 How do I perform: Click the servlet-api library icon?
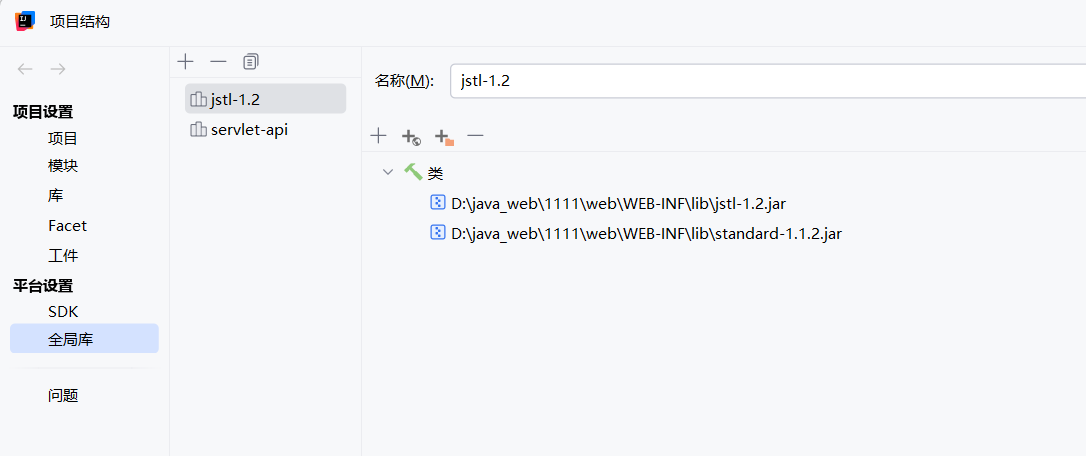point(199,130)
